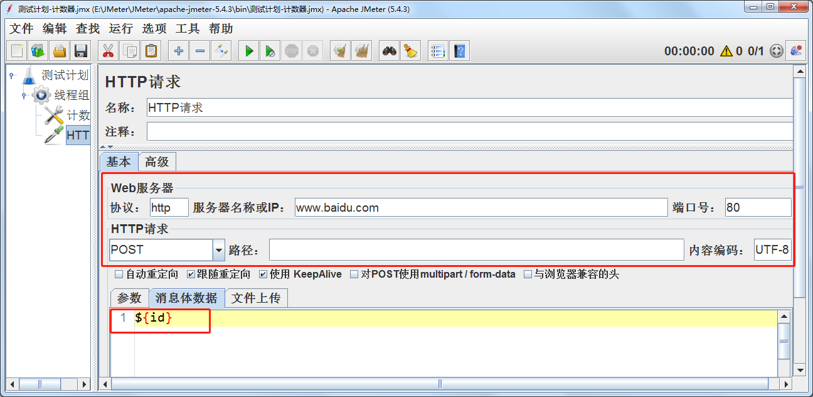Click the Shutdown test icon
This screenshot has width=813, height=397.
(313, 51)
